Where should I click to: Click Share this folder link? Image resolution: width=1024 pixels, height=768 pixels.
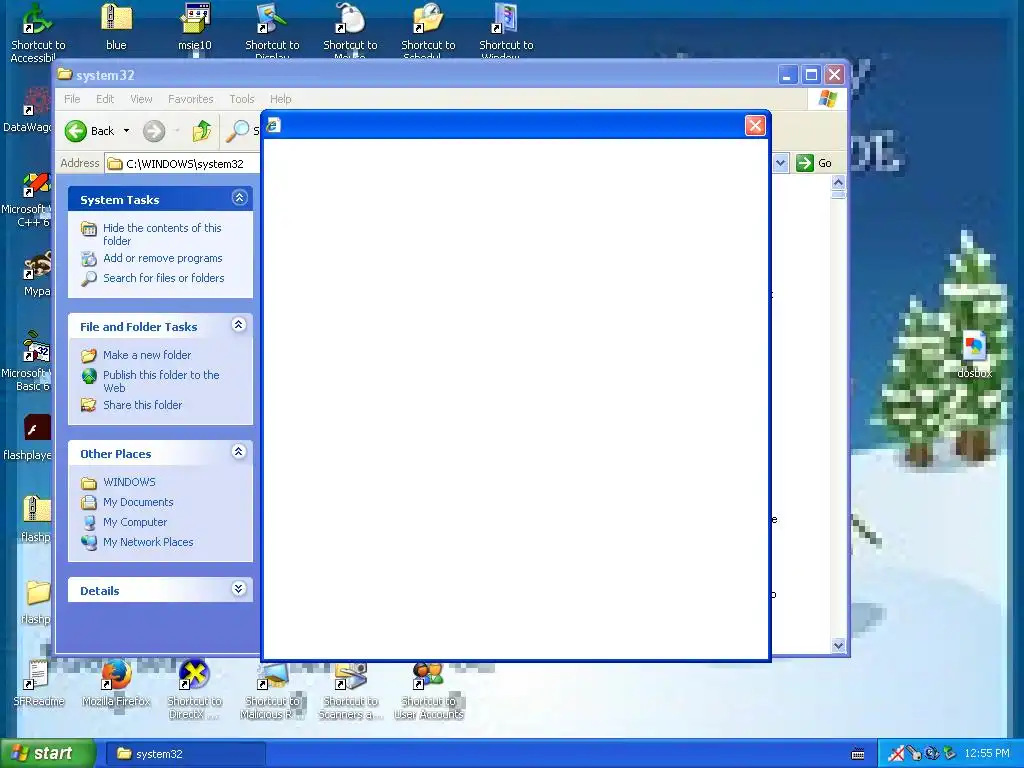(142, 405)
